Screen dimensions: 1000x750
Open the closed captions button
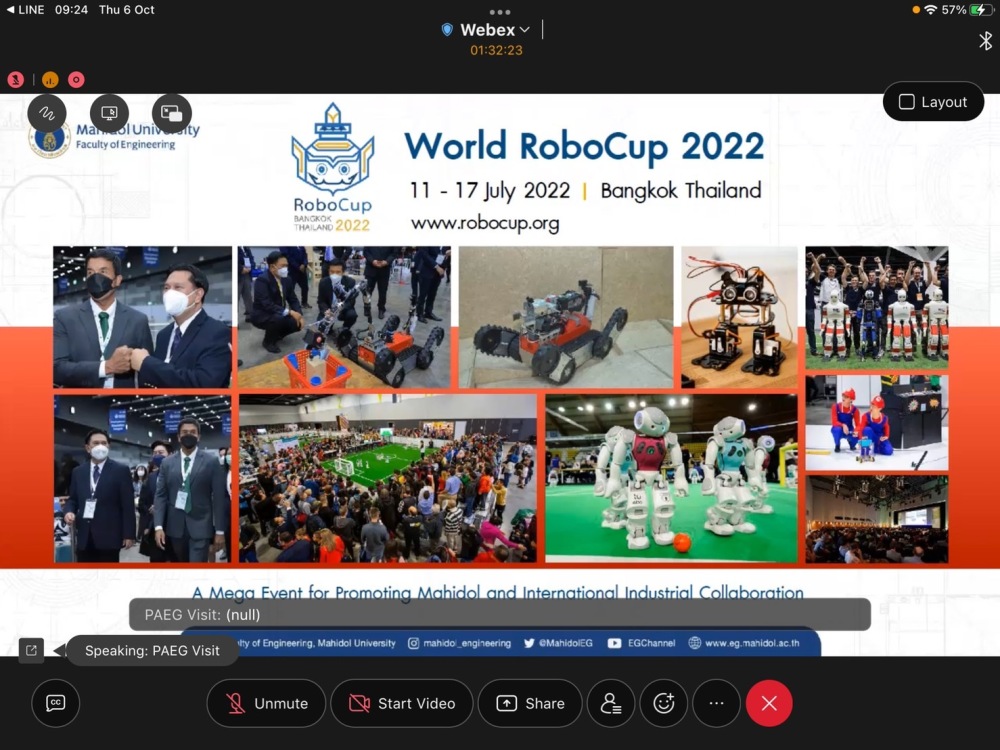[x=56, y=703]
